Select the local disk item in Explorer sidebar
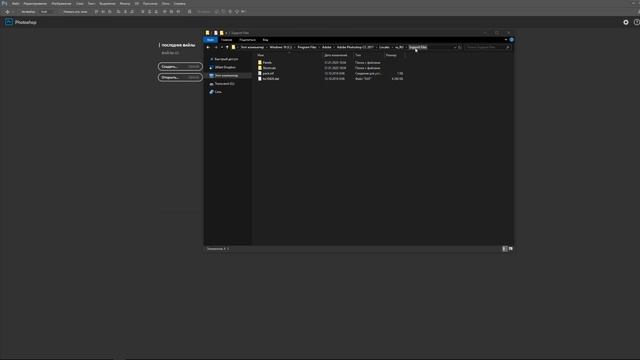 (224, 84)
